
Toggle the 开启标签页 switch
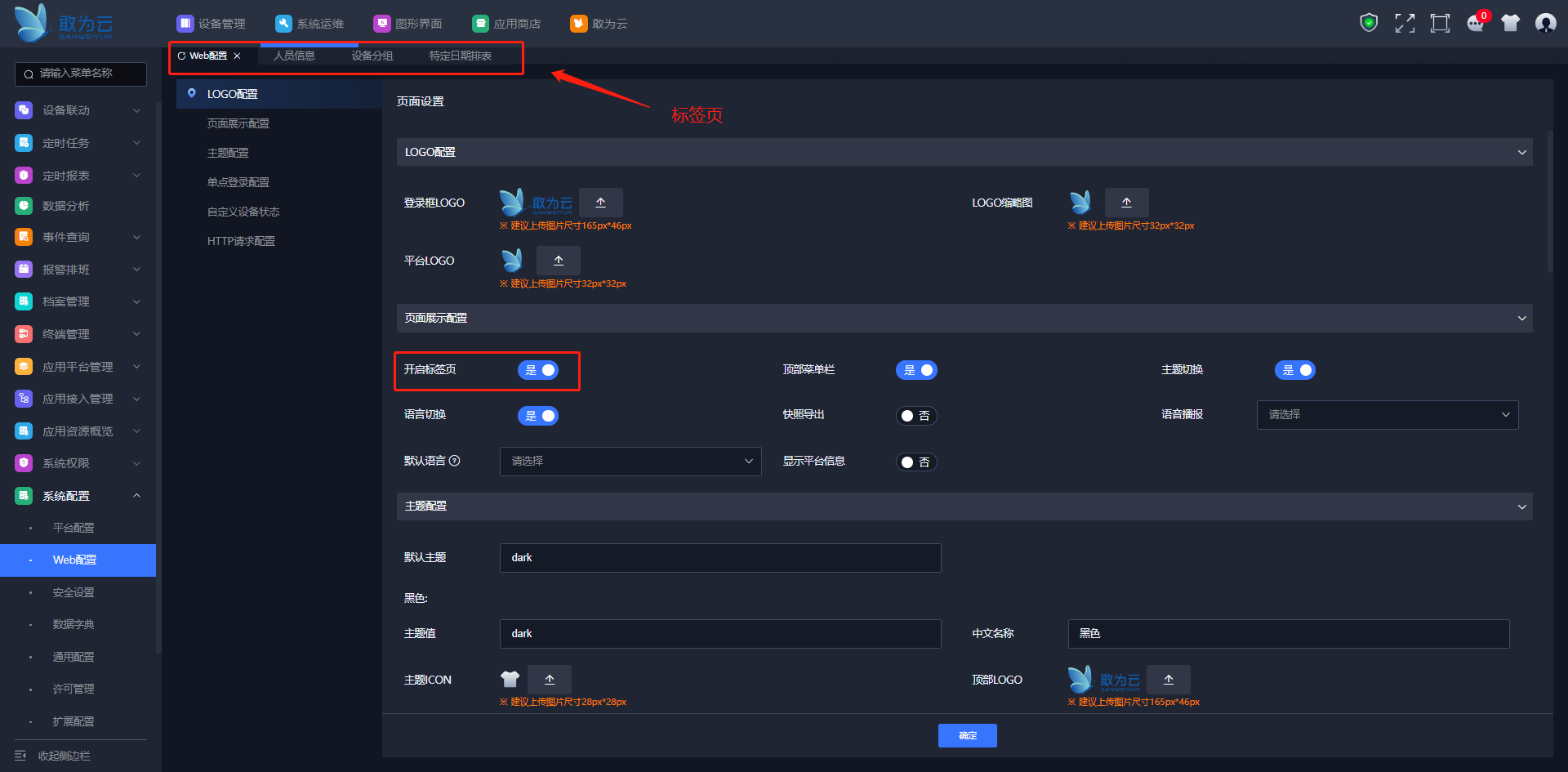click(x=538, y=370)
